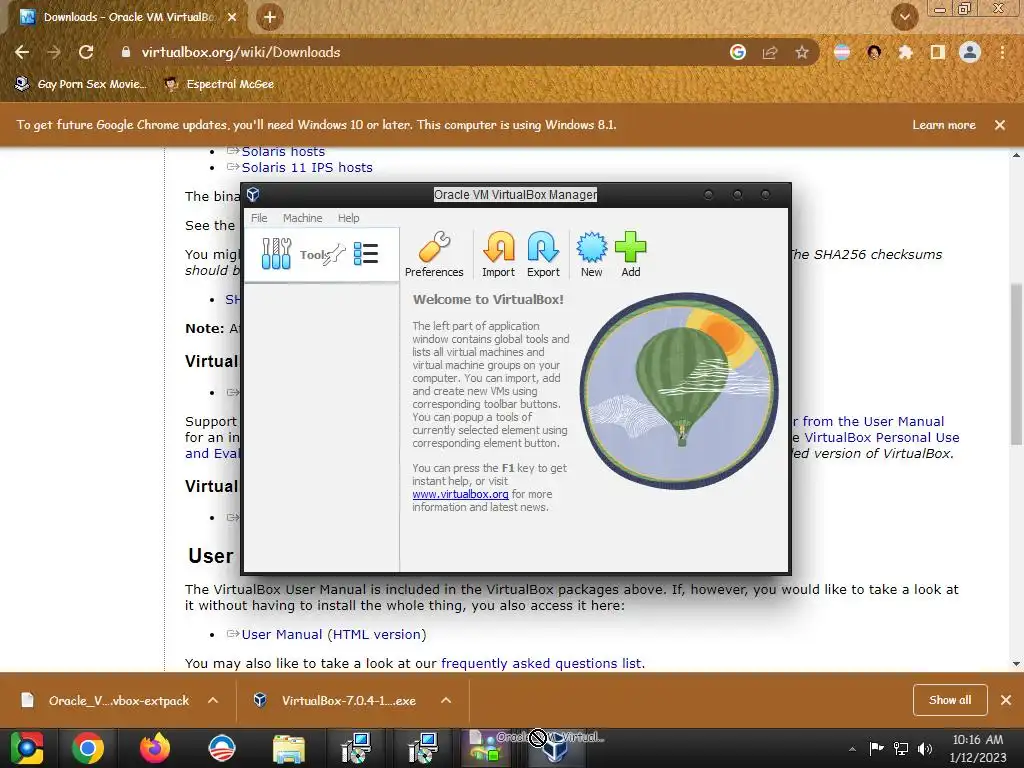
Task: Close the downloads bar
Action: [1006, 700]
